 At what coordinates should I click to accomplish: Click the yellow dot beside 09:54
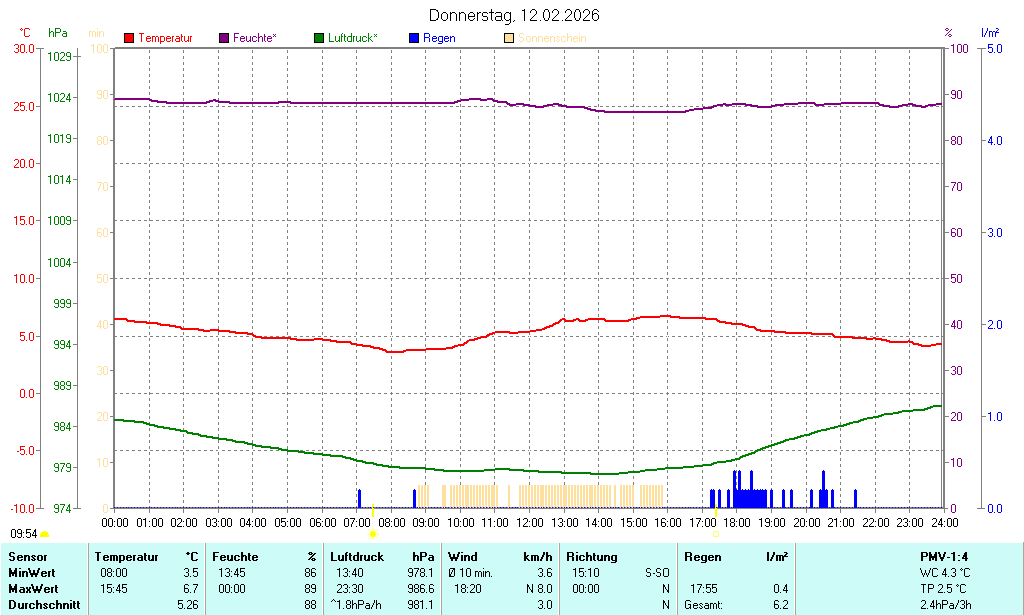(x=45, y=535)
